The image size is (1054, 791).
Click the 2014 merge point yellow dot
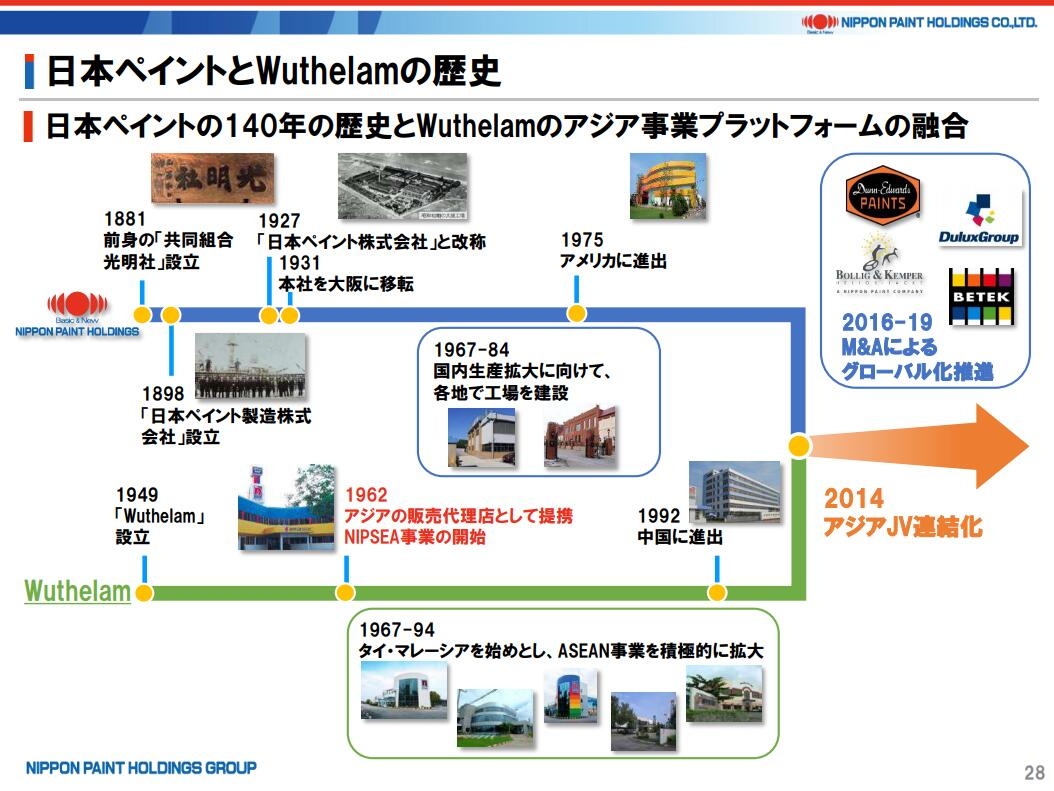coord(799,446)
